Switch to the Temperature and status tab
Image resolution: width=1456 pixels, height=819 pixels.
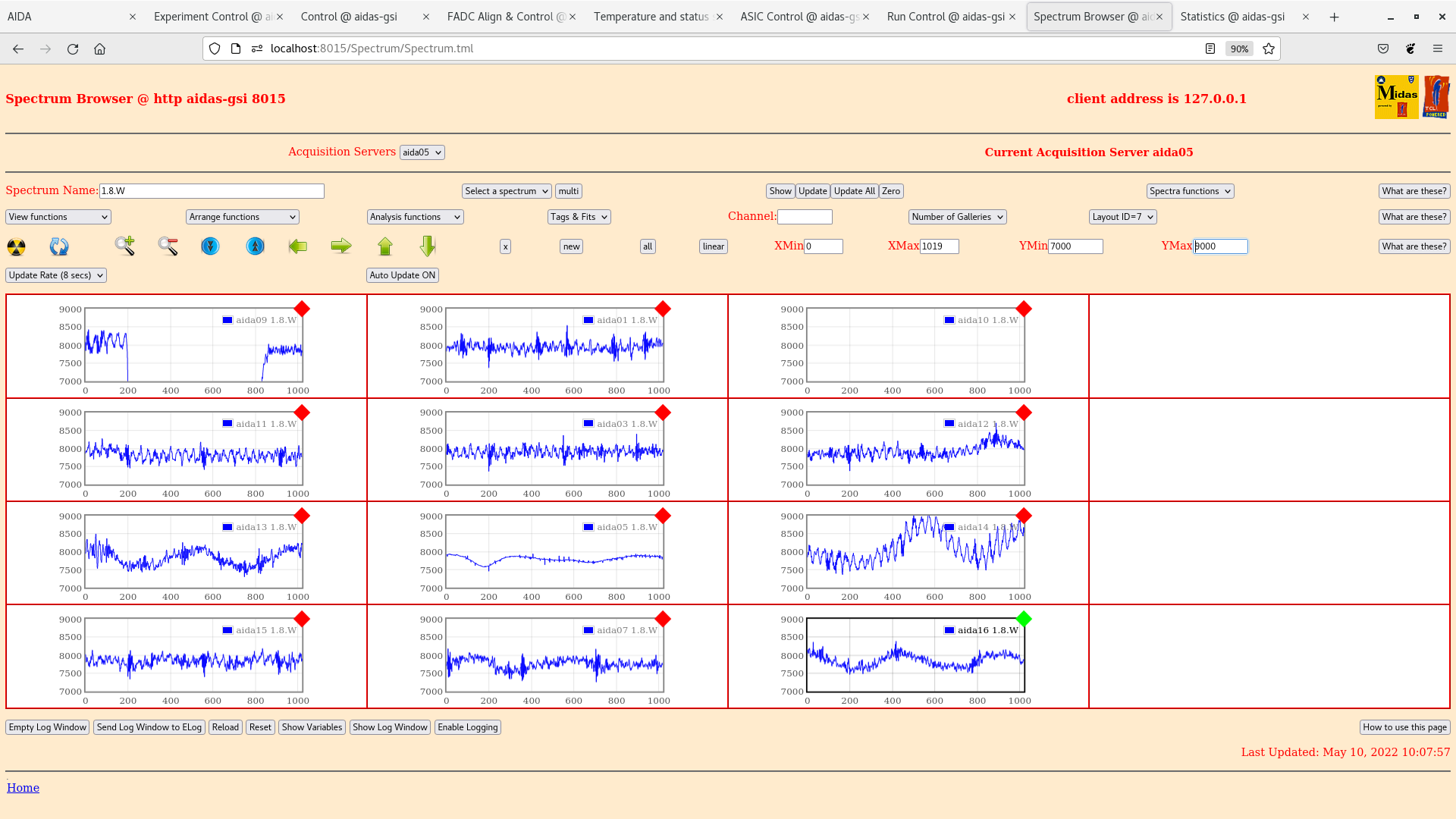[651, 17]
